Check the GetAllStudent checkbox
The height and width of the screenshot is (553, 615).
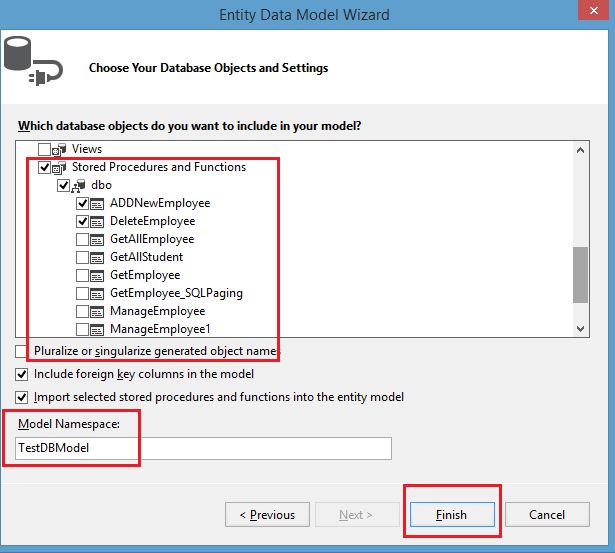[x=82, y=257]
